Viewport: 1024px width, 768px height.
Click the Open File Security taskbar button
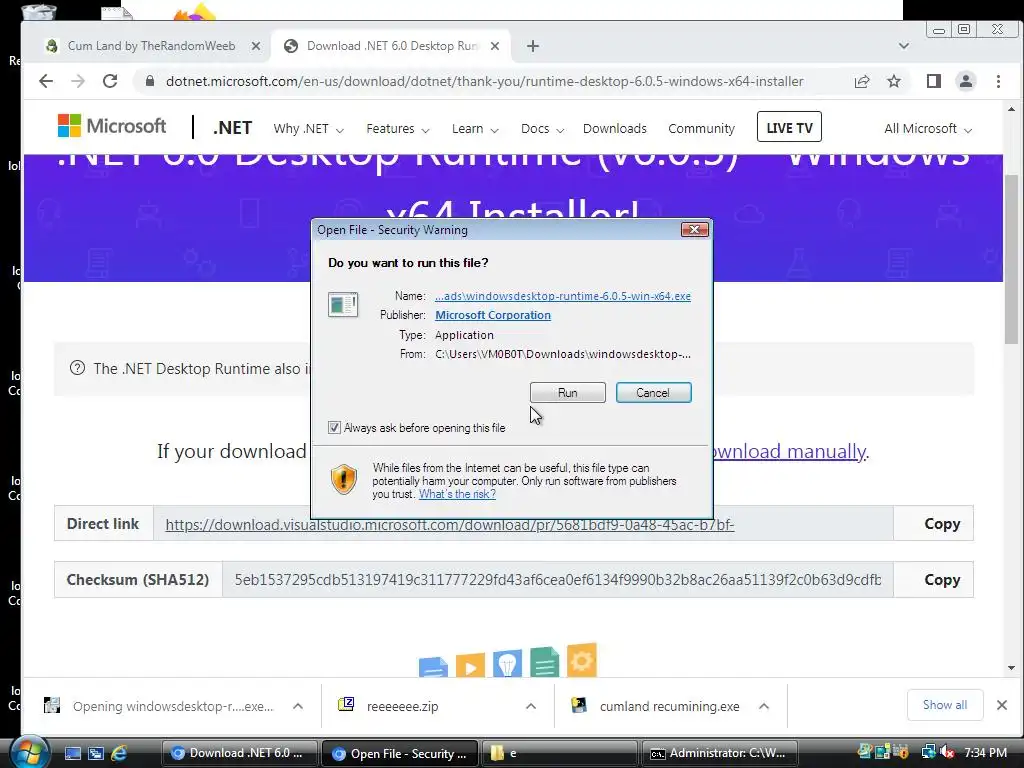click(400, 753)
